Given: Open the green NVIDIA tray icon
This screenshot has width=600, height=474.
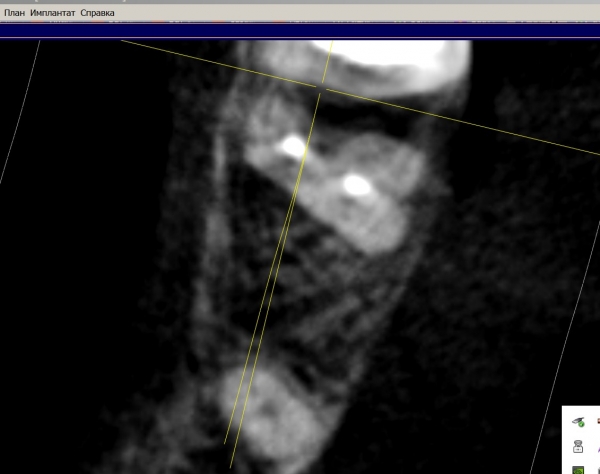Looking at the screenshot, I should tap(578, 468).
